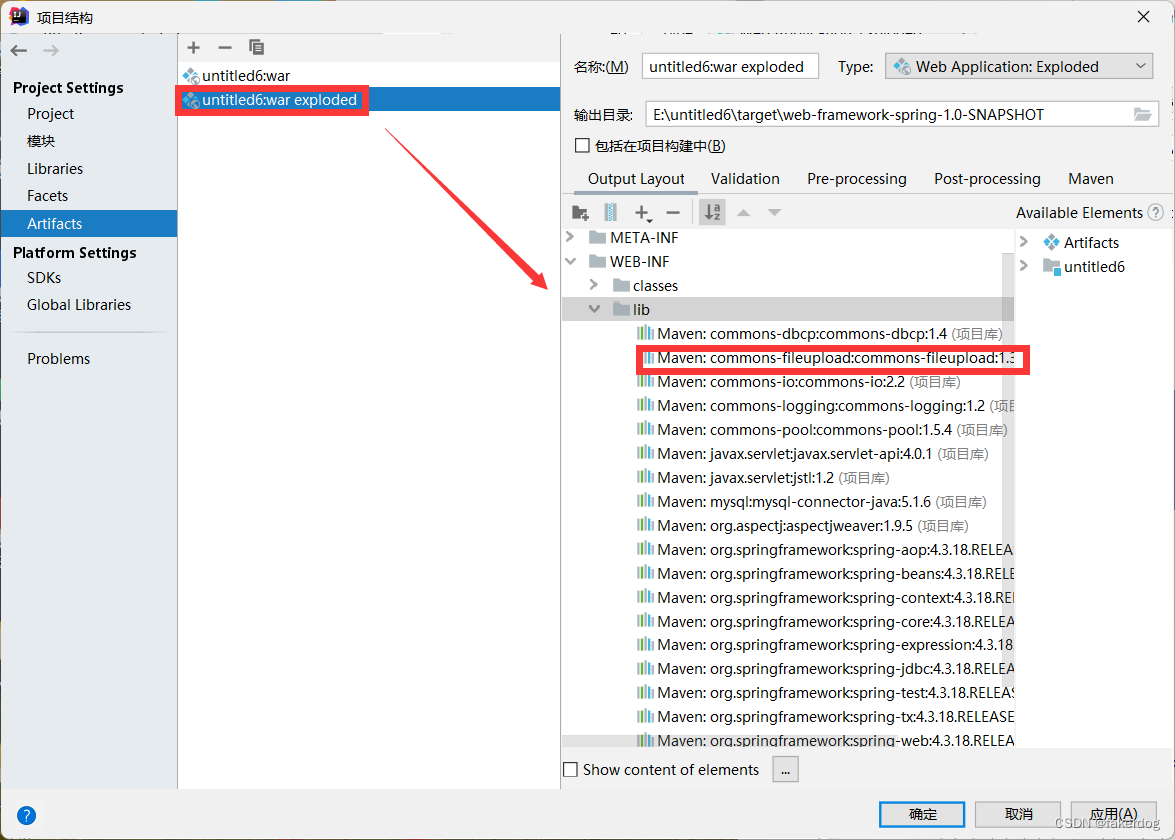1175x840 pixels.
Task: Copy the selected artifact using the copy icon
Action: click(x=256, y=47)
